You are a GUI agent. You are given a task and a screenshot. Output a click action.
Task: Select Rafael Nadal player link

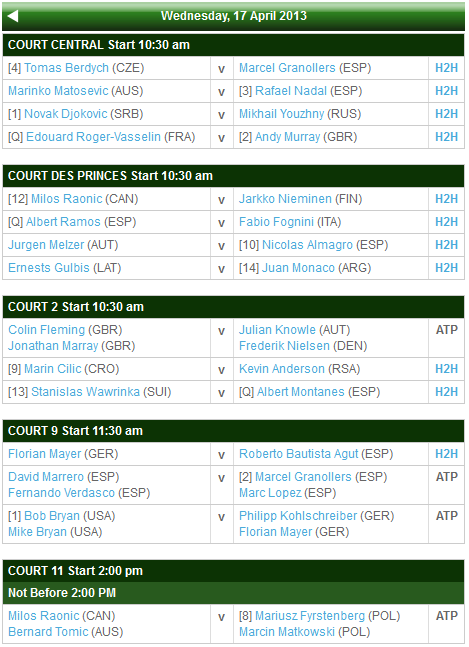[291, 91]
